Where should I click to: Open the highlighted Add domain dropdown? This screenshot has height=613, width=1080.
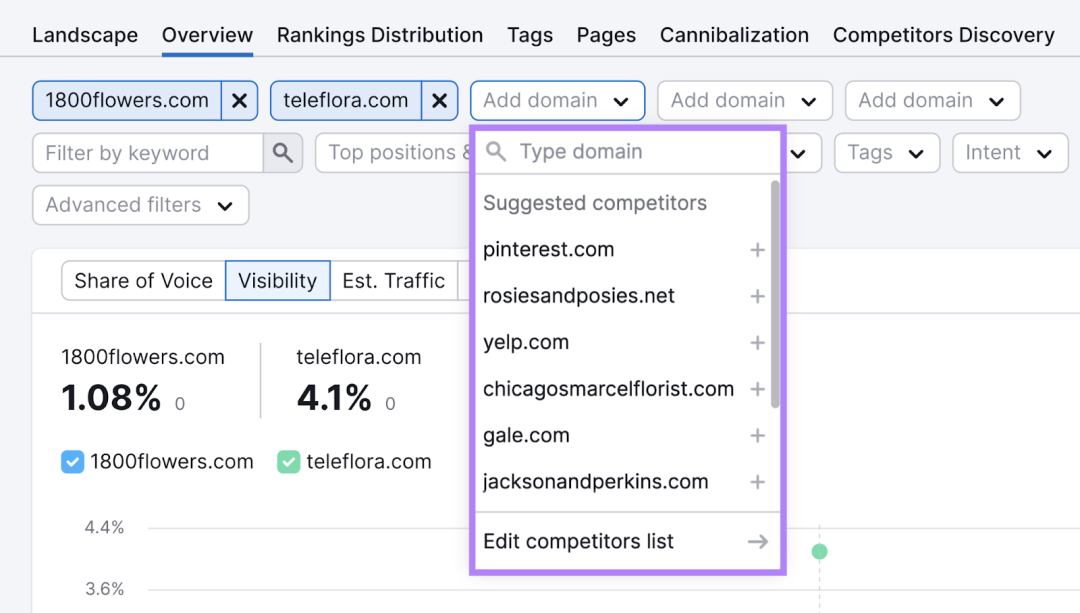pyautogui.click(x=557, y=101)
